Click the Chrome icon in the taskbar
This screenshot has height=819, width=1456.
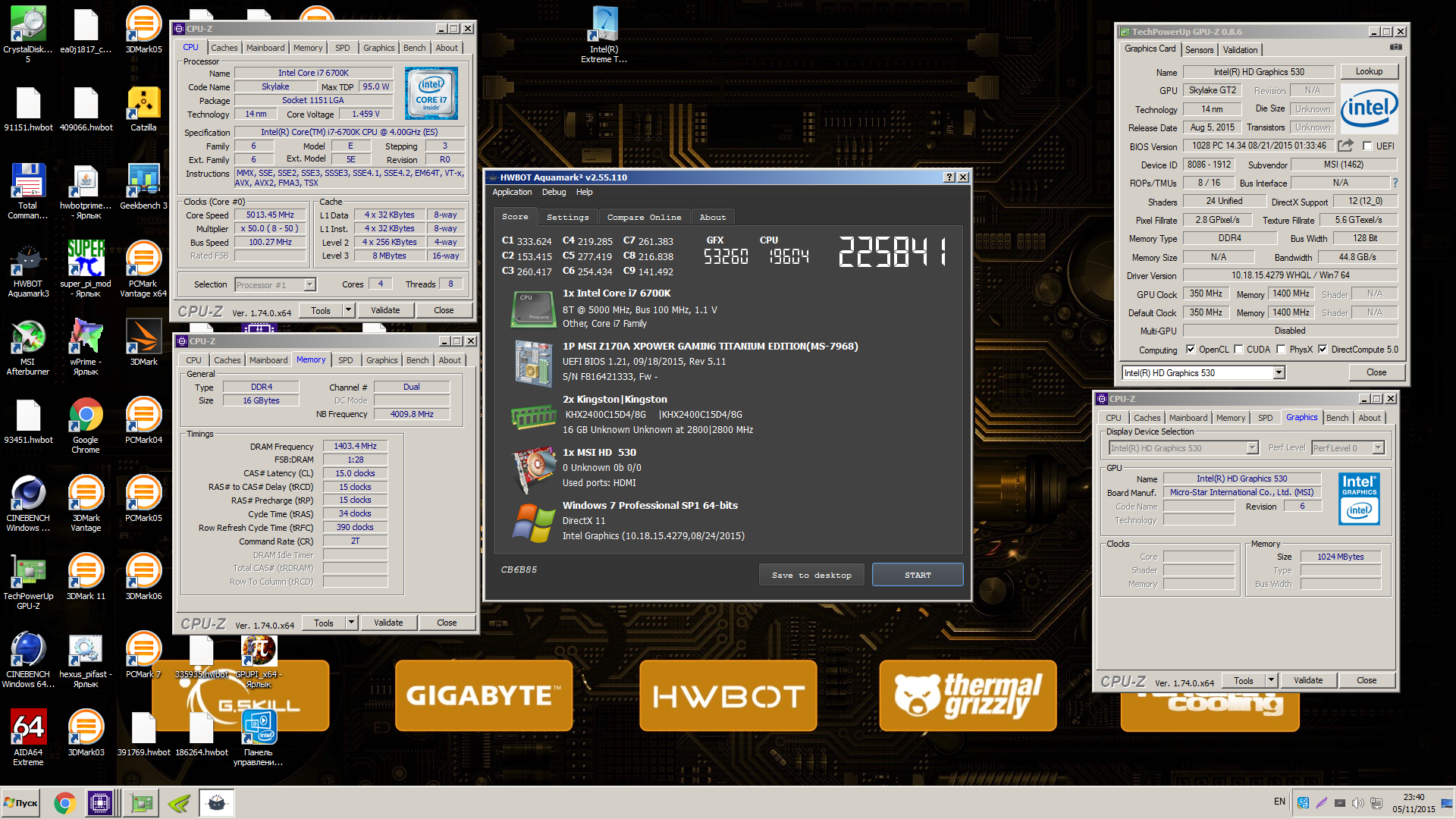point(64,803)
